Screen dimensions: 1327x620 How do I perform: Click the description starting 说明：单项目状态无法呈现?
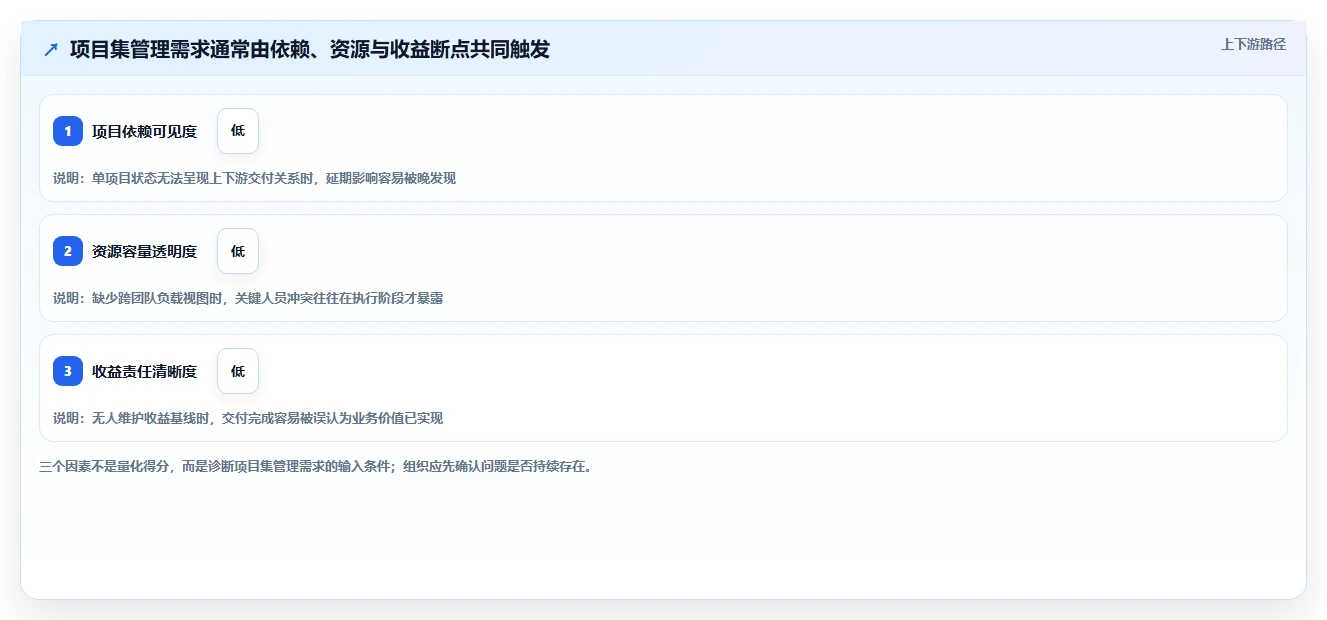click(255, 178)
